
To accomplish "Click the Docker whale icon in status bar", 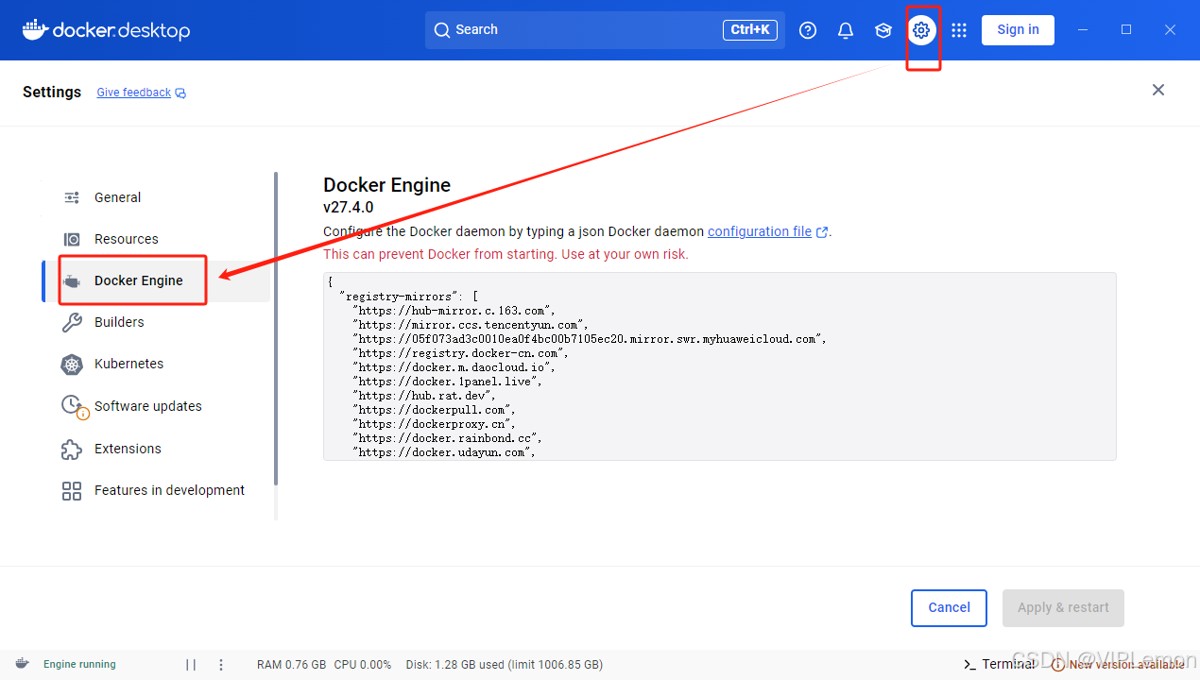I will 22,664.
